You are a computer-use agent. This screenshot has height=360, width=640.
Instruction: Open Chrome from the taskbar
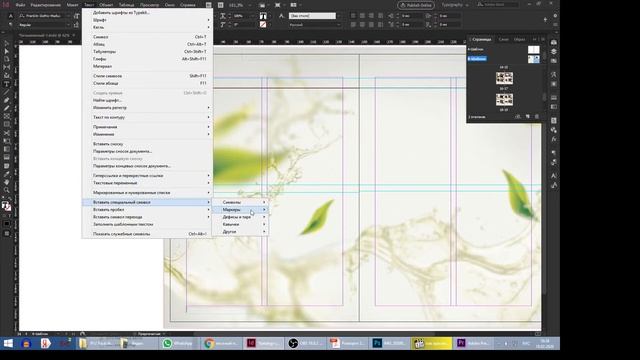pos(221,343)
